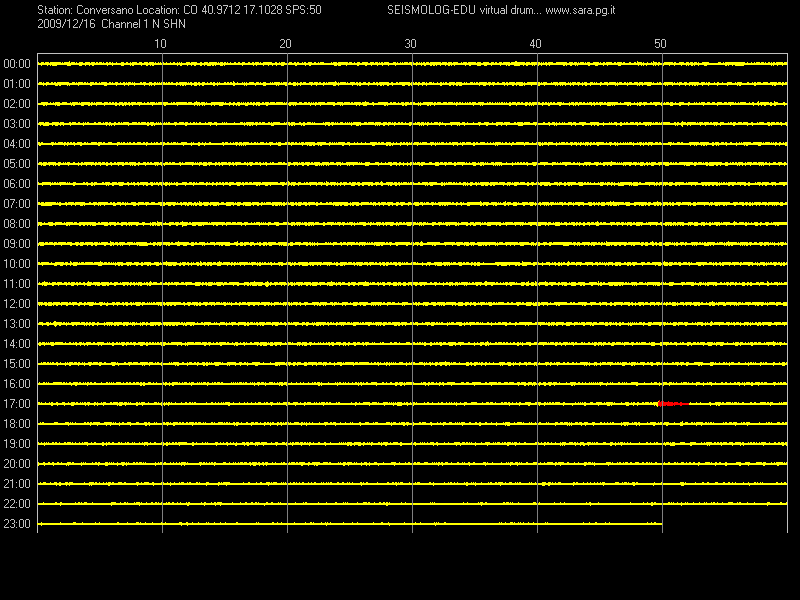The height and width of the screenshot is (600, 800).
Task: Click the 19:00 hour label
Action: 17,444
